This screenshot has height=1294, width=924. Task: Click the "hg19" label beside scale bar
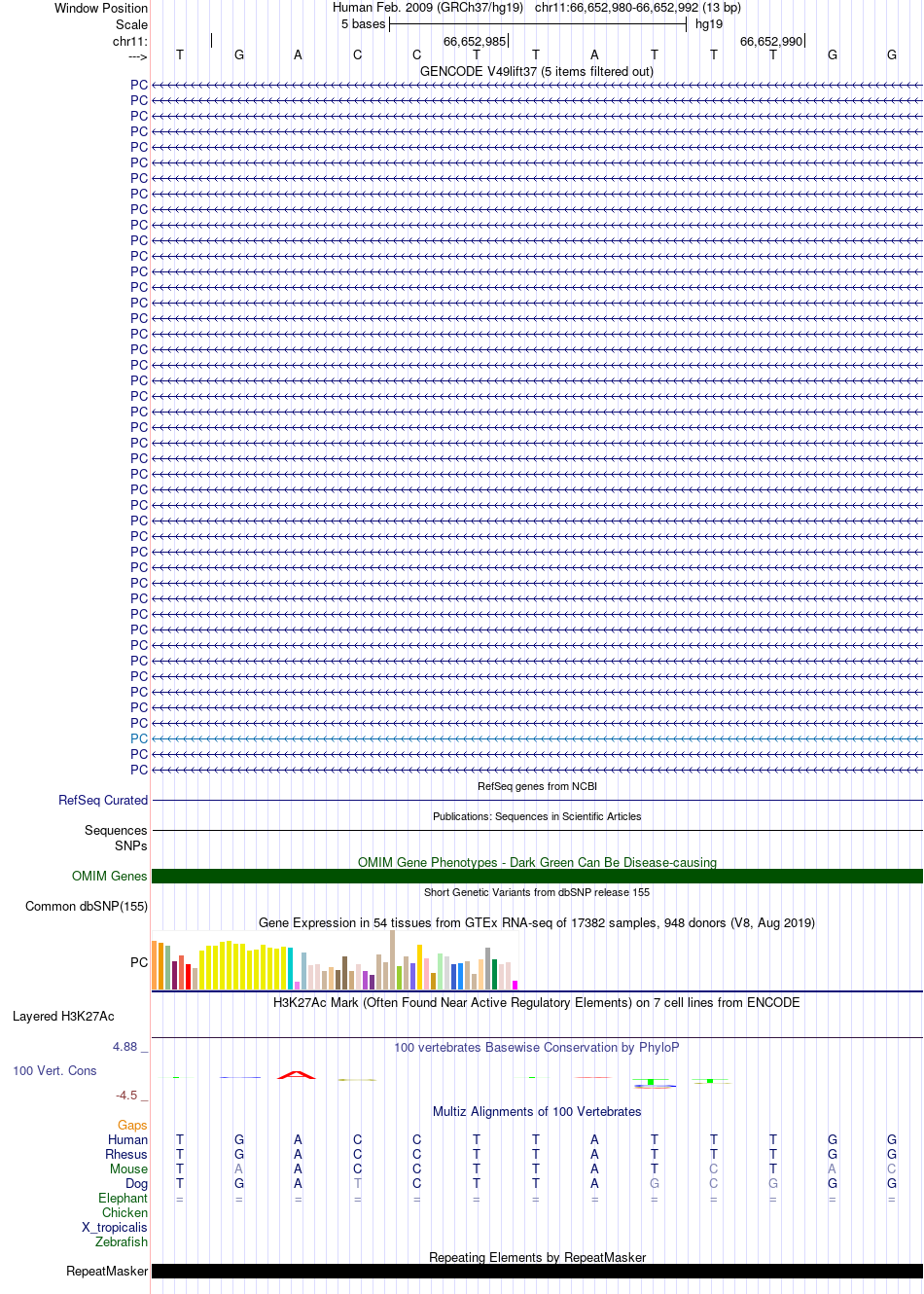tap(709, 23)
